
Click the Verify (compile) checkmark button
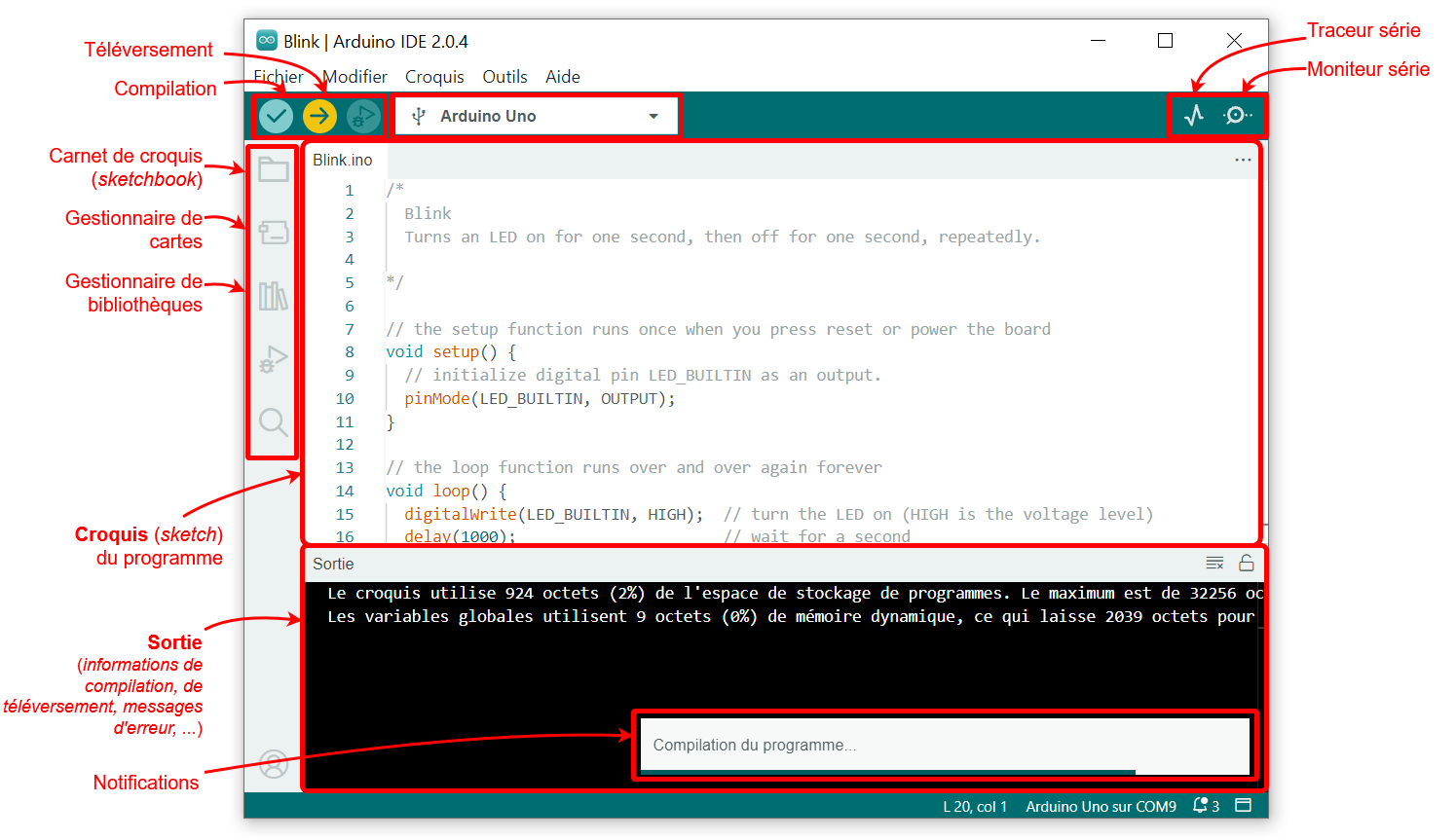[x=277, y=117]
